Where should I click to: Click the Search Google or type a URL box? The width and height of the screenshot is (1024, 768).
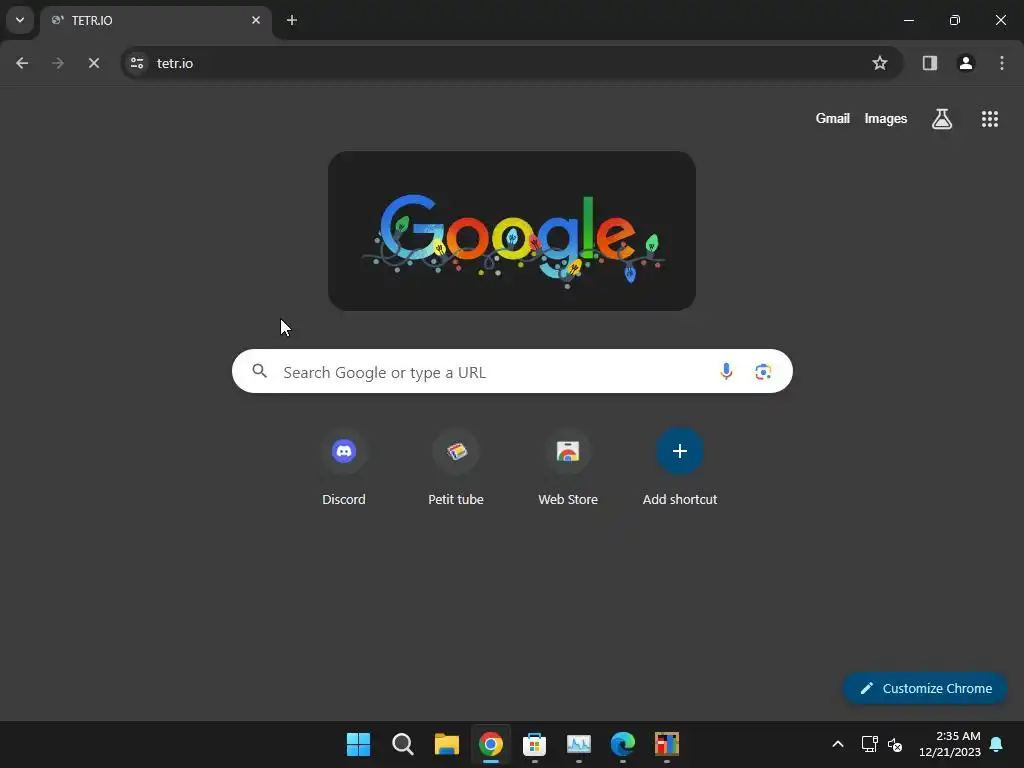tap(513, 372)
